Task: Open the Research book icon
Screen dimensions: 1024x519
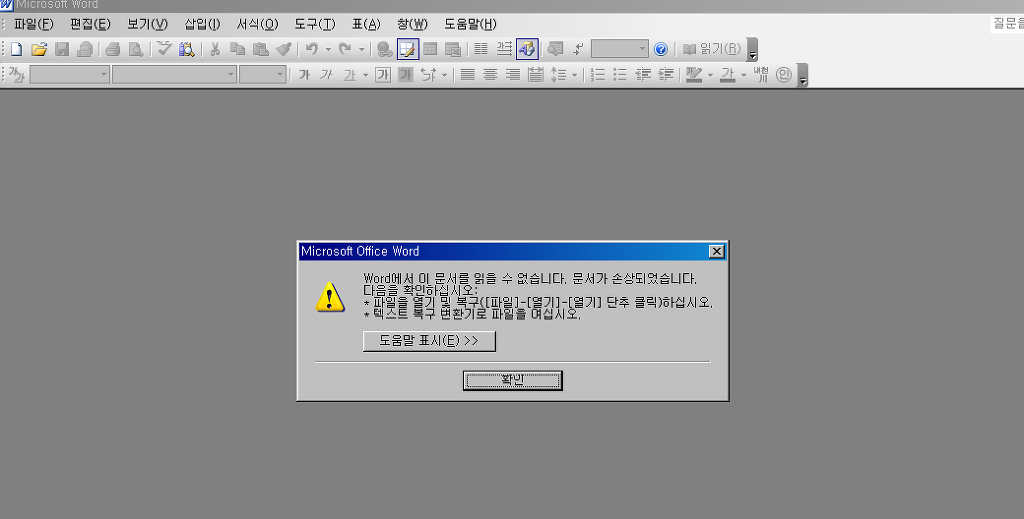Action: 187,49
